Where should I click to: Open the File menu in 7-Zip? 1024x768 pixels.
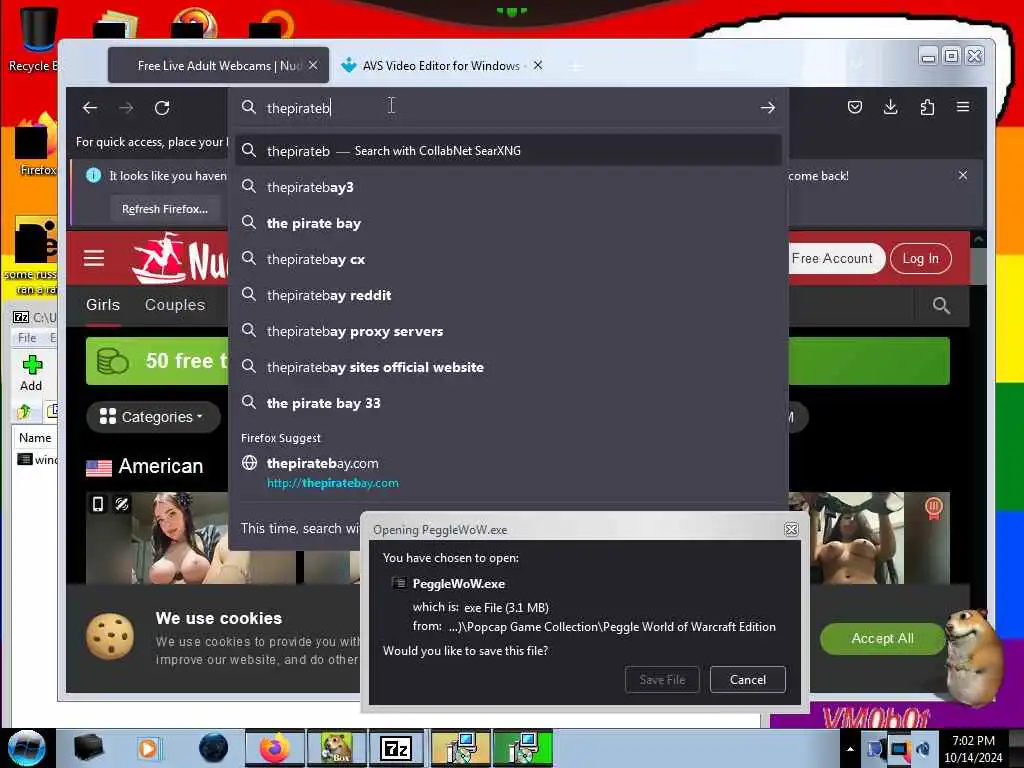[x=27, y=338]
